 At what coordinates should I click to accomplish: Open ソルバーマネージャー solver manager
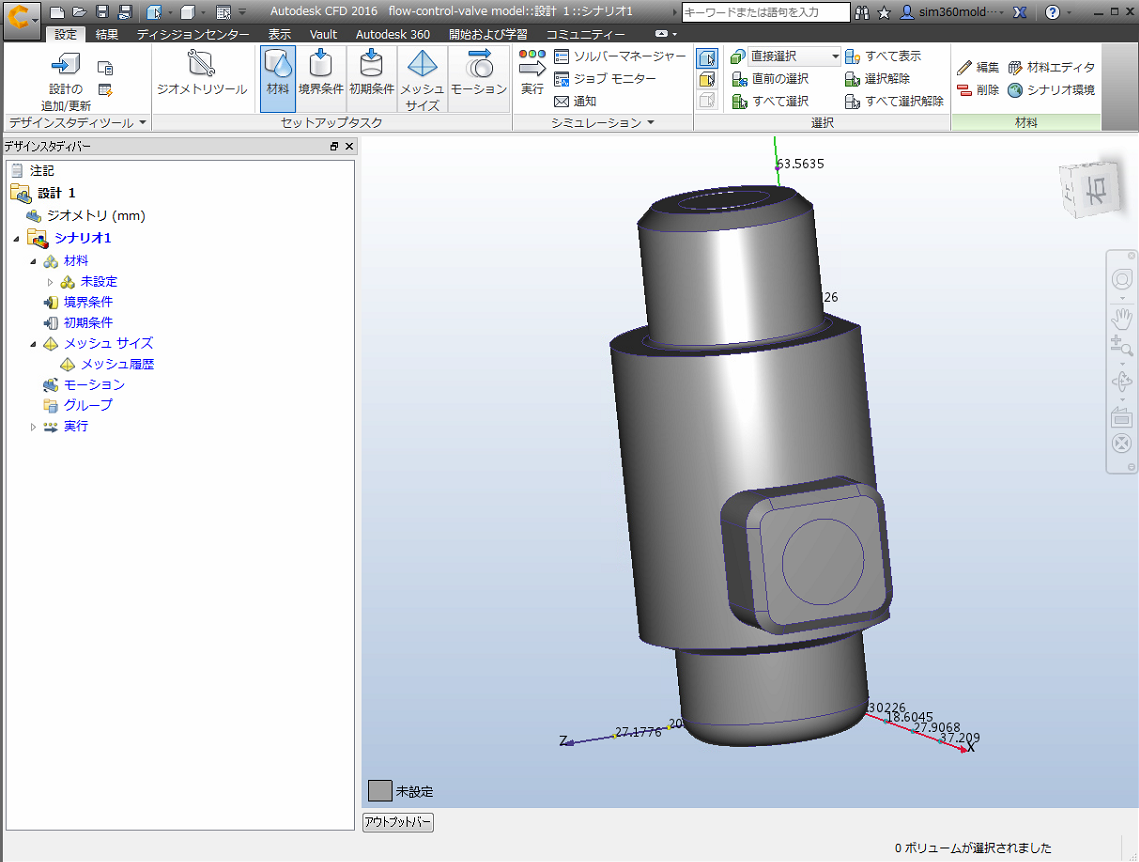(x=620, y=56)
